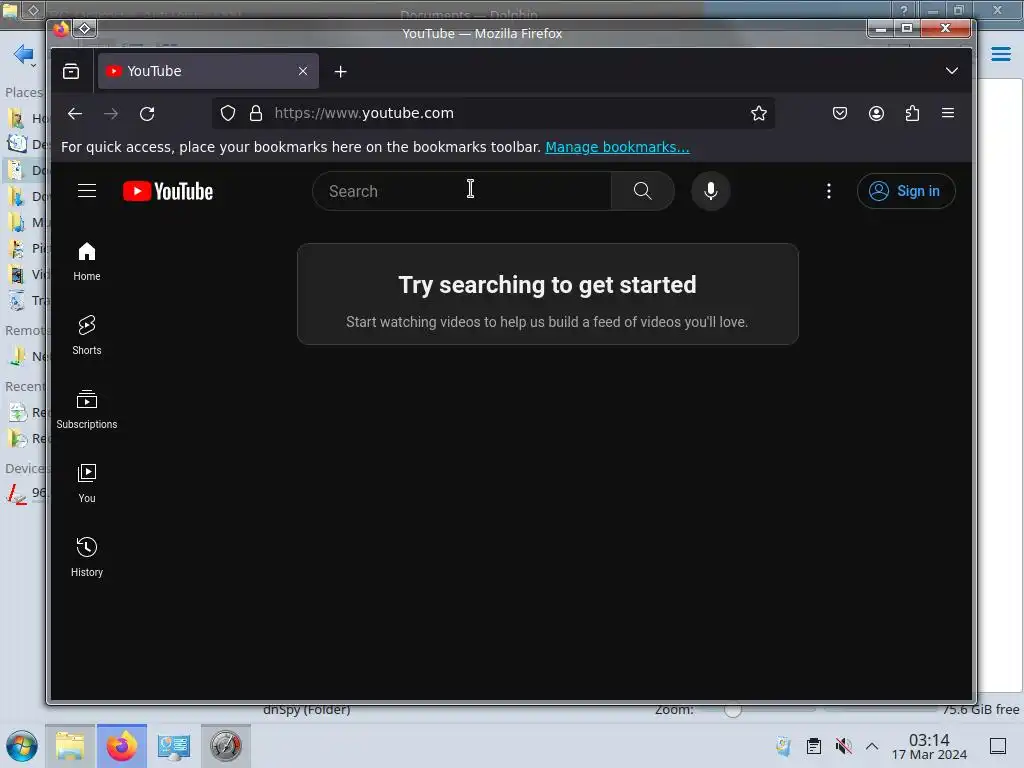
Task: Open Firefox application hamburger menu
Action: click(948, 114)
